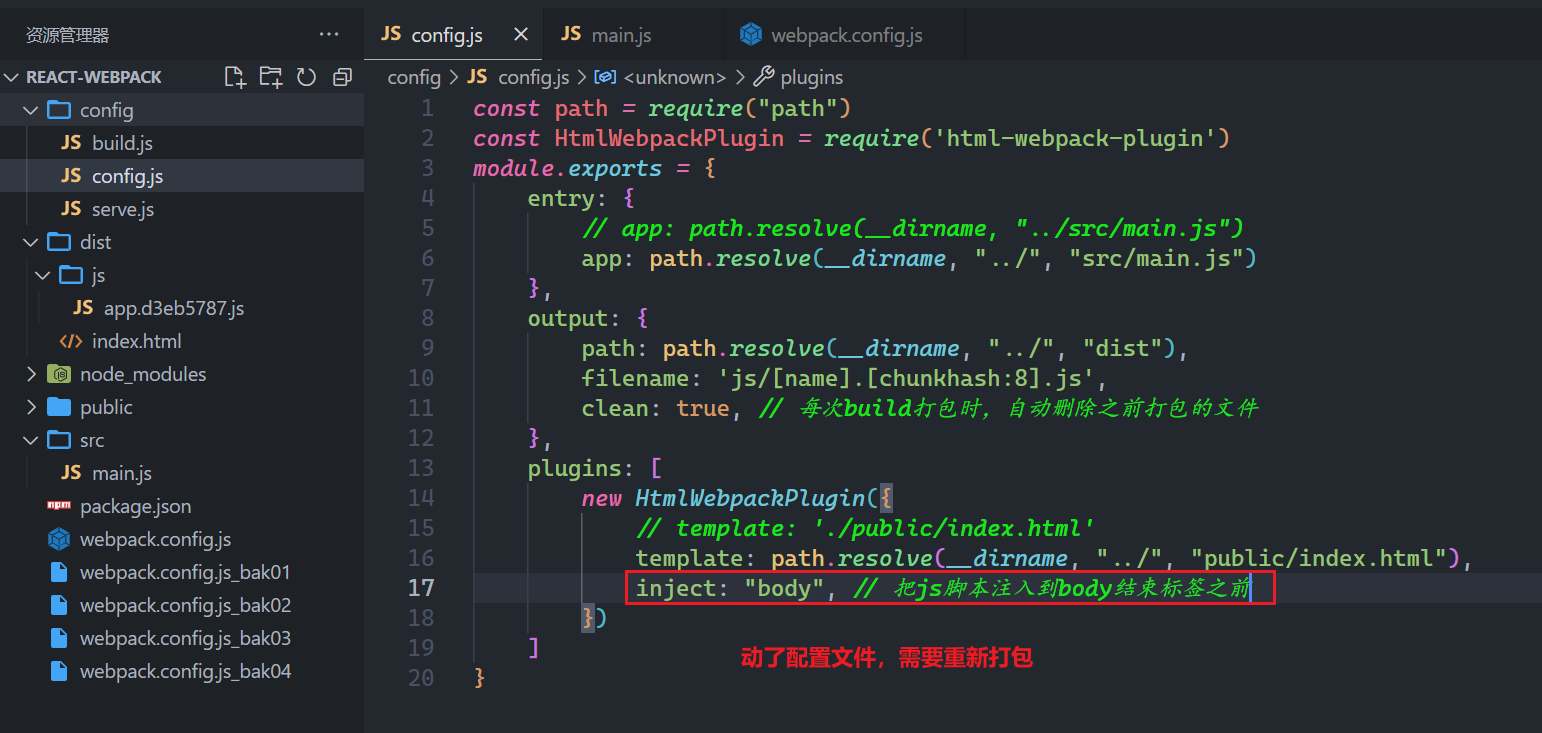Screen dimensions: 1542x733
Task: Click the HTML icon beside index.html
Action: (71, 341)
